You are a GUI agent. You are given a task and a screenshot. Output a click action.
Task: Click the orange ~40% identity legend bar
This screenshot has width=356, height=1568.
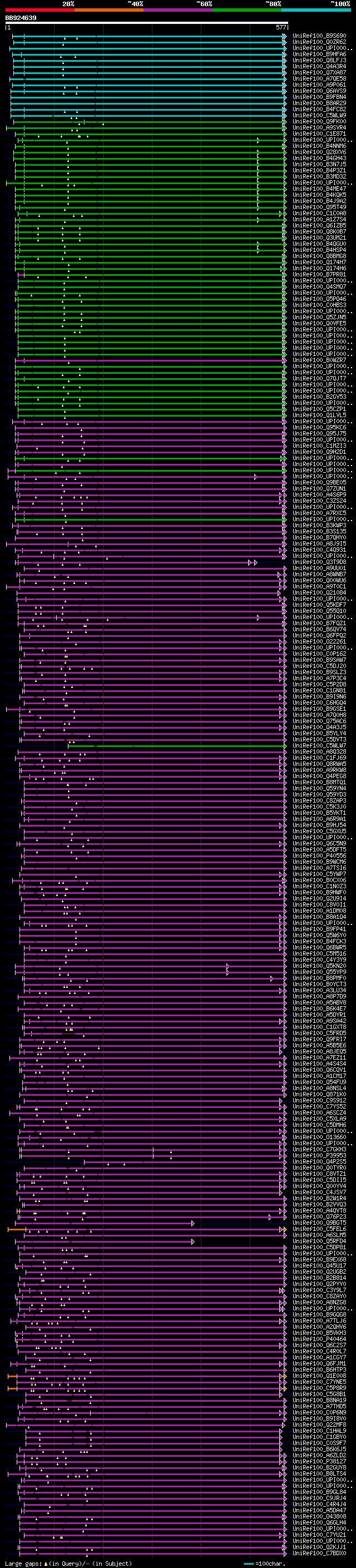pyautogui.click(x=110, y=11)
